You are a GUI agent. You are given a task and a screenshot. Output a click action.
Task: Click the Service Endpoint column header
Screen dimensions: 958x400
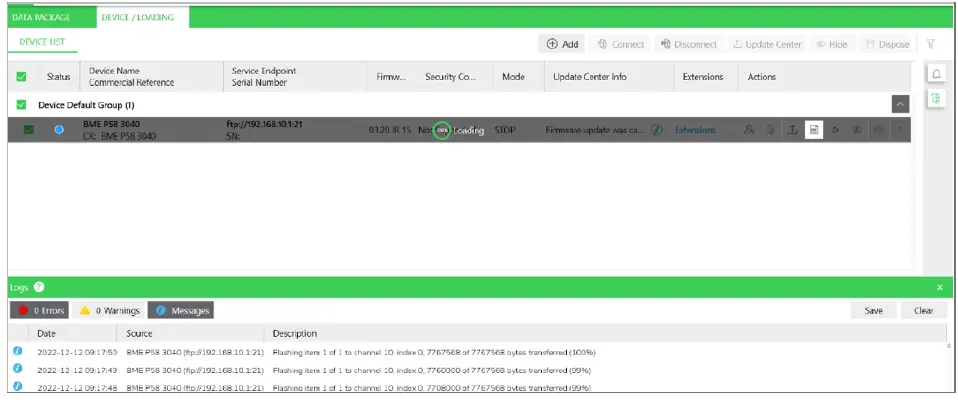(x=266, y=71)
